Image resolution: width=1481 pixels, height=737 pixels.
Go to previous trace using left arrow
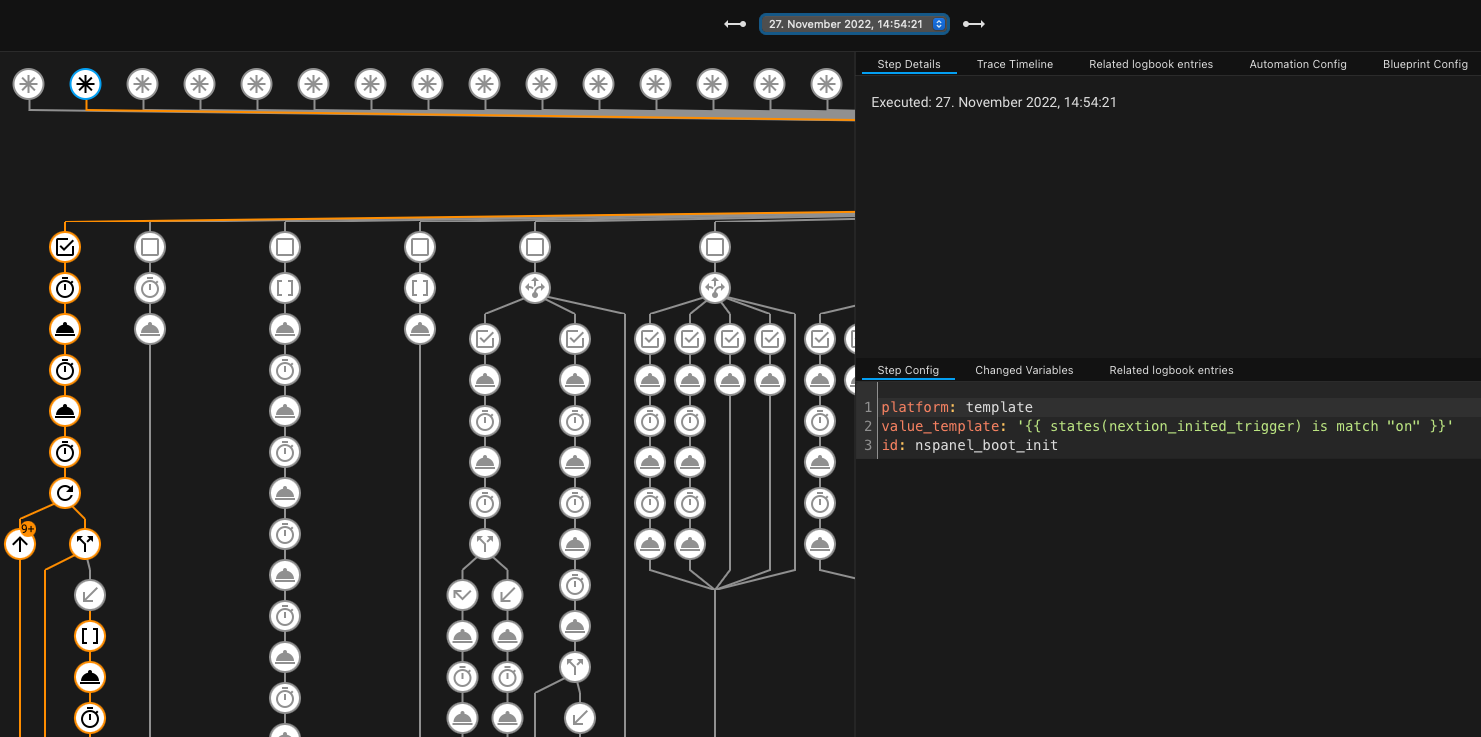[x=735, y=24]
